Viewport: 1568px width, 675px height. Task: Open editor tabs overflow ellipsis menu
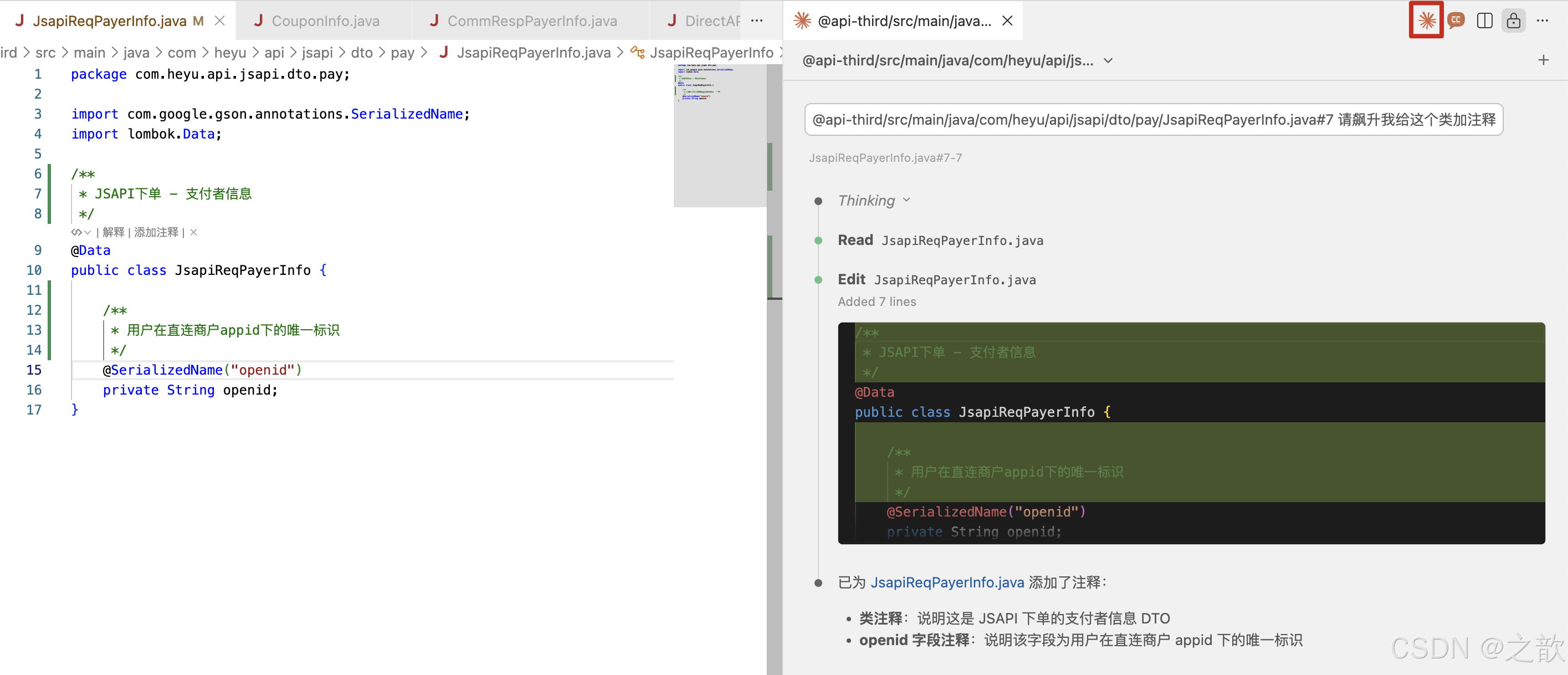757,21
